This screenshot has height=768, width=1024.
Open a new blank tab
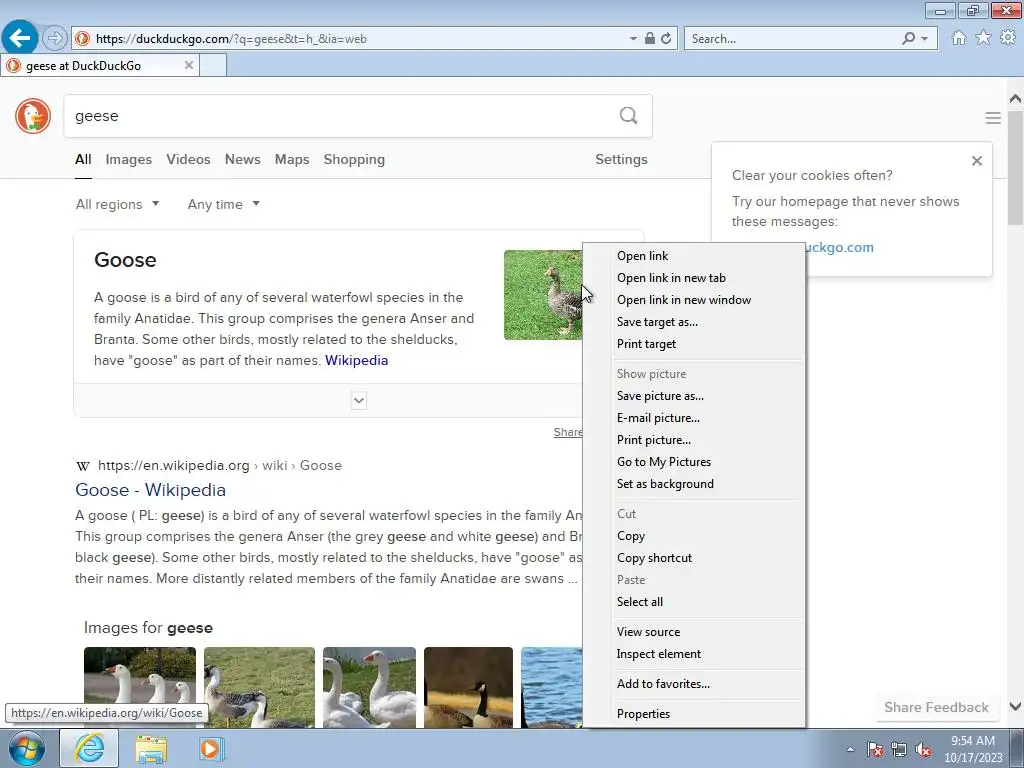[x=213, y=65]
